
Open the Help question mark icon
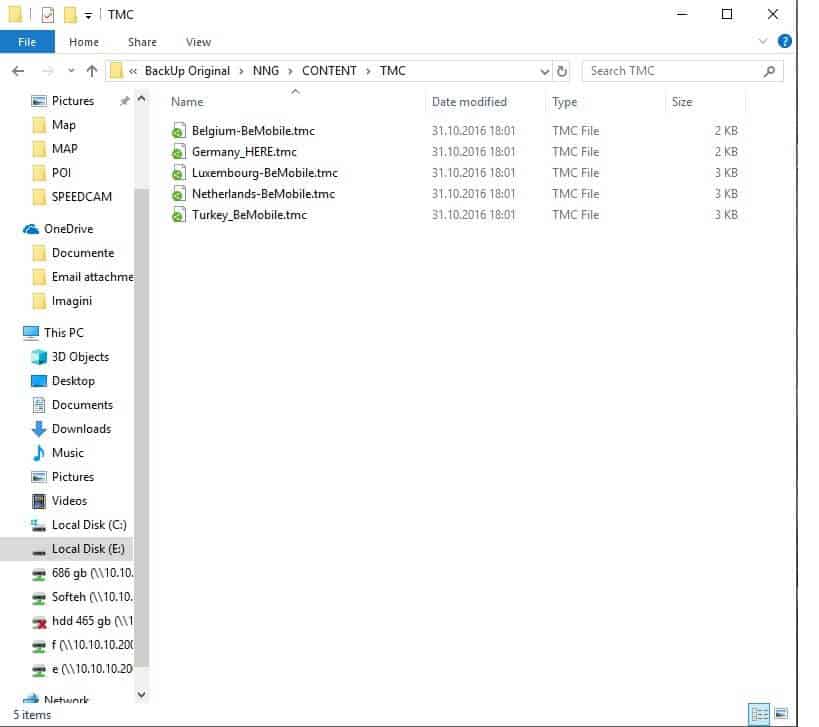coord(785,41)
